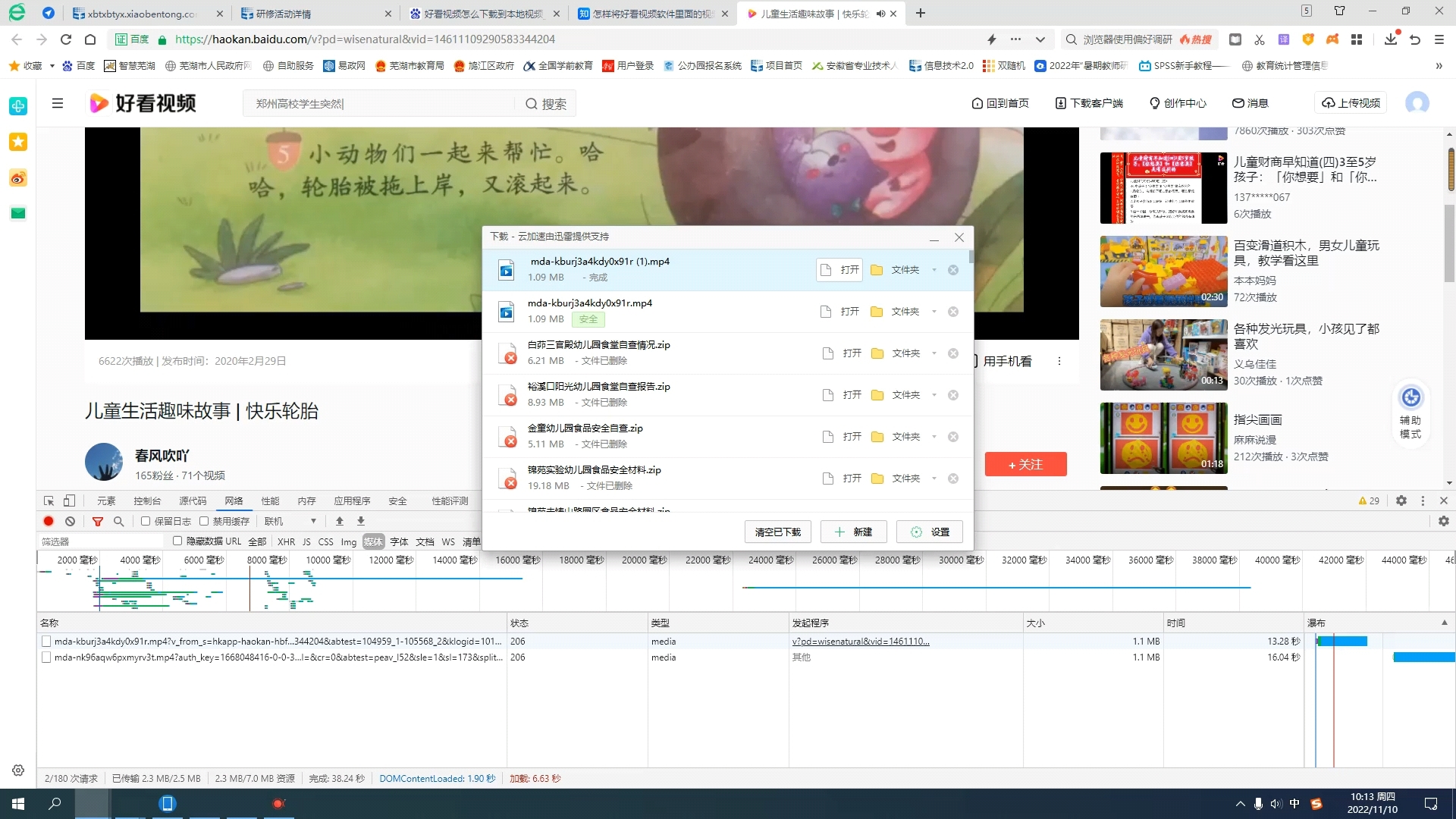This screenshot has height=819, width=1456.
Task: Expand the address bar chevron dropdown
Action: [x=1040, y=39]
